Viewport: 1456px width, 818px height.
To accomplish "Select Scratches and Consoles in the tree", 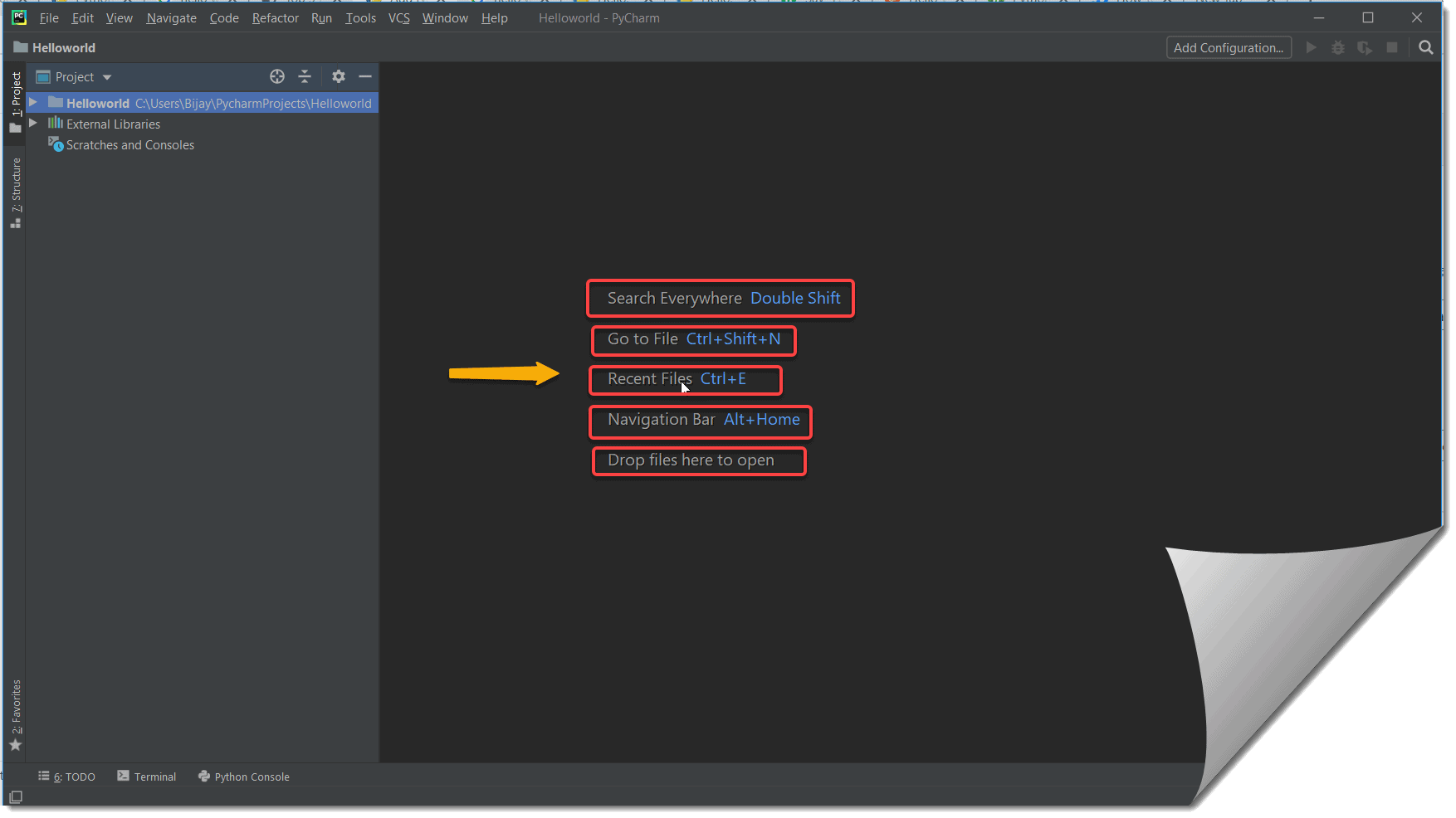I will pyautogui.click(x=129, y=144).
